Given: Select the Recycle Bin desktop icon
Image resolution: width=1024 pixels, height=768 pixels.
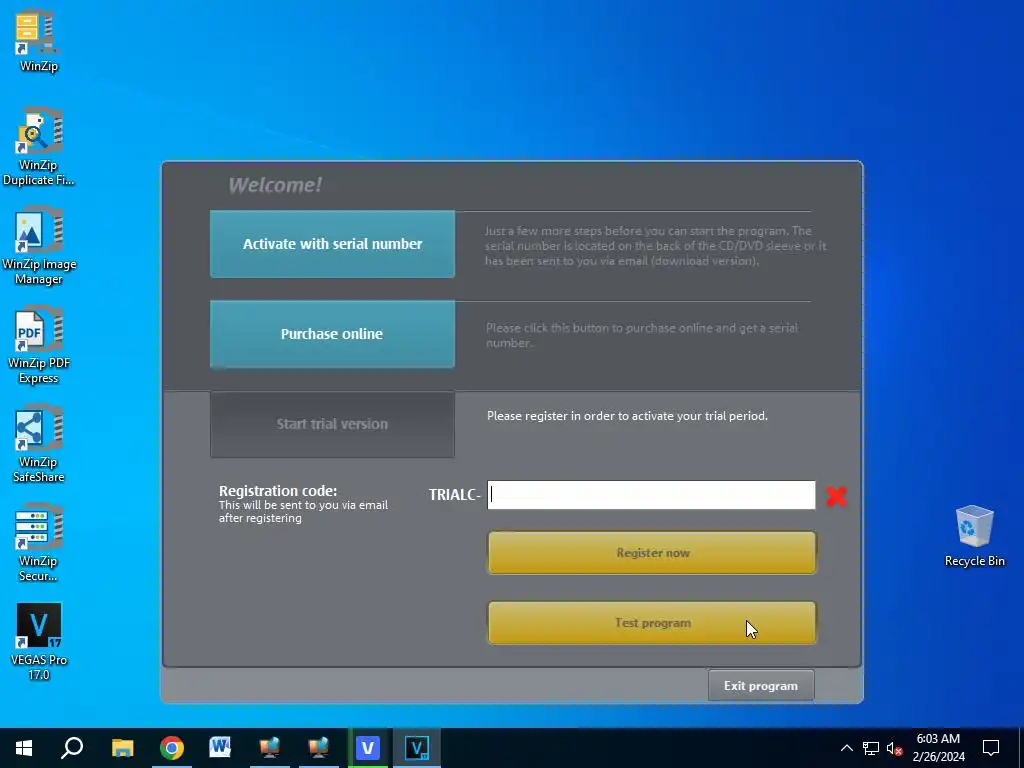Looking at the screenshot, I should pos(974,536).
